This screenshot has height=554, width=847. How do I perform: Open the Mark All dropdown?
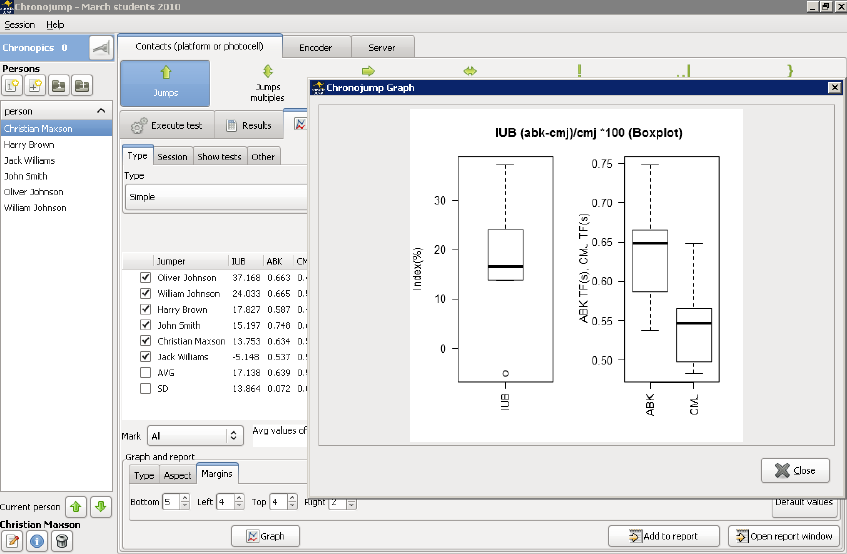pyautogui.click(x=195, y=436)
